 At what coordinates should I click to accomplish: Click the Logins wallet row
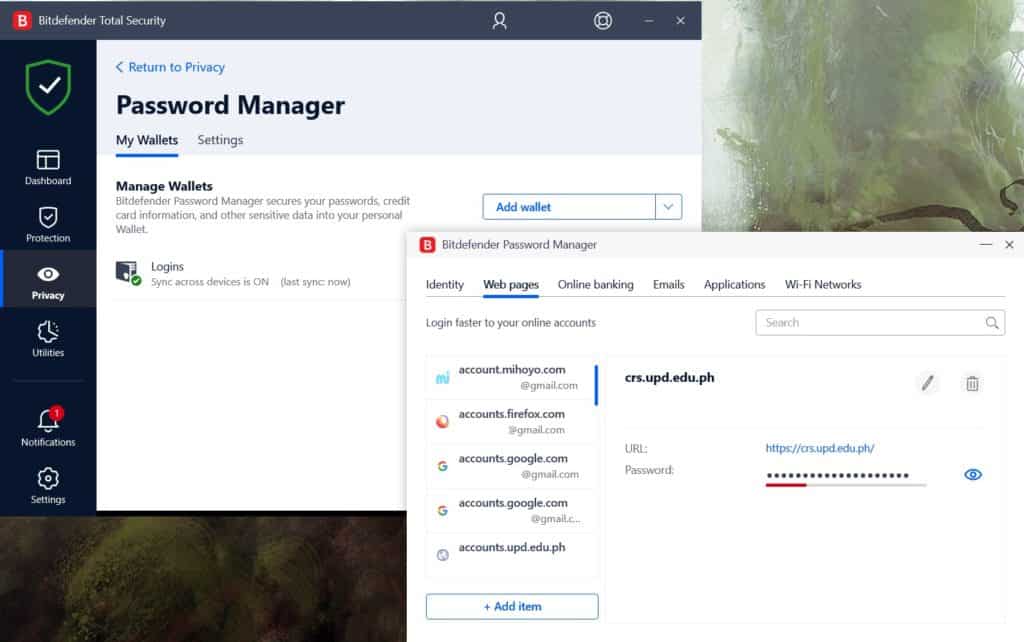point(261,274)
